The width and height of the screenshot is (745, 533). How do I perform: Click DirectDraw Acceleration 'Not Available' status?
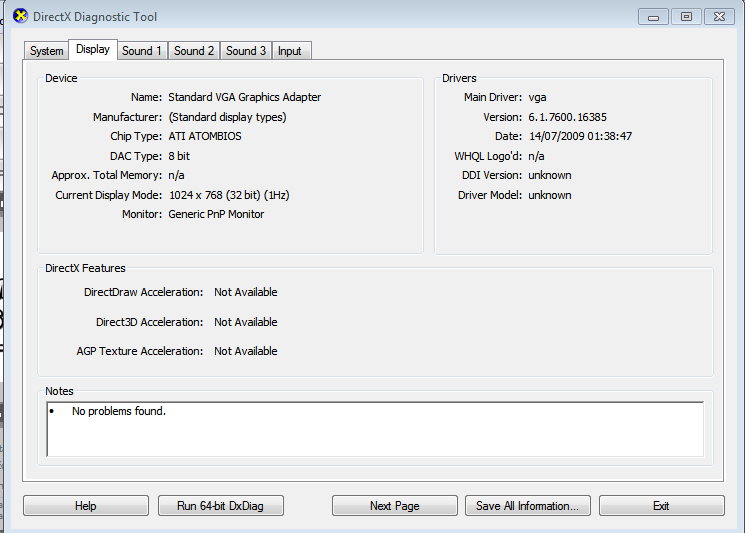246,292
